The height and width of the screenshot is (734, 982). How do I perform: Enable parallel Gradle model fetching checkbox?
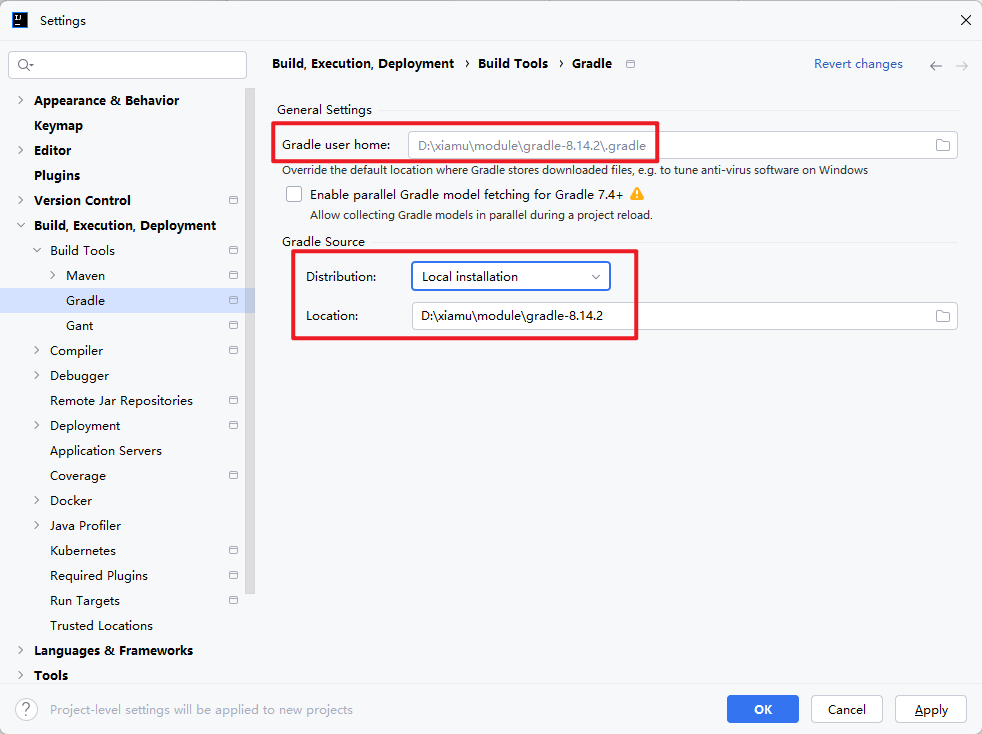pos(294,194)
